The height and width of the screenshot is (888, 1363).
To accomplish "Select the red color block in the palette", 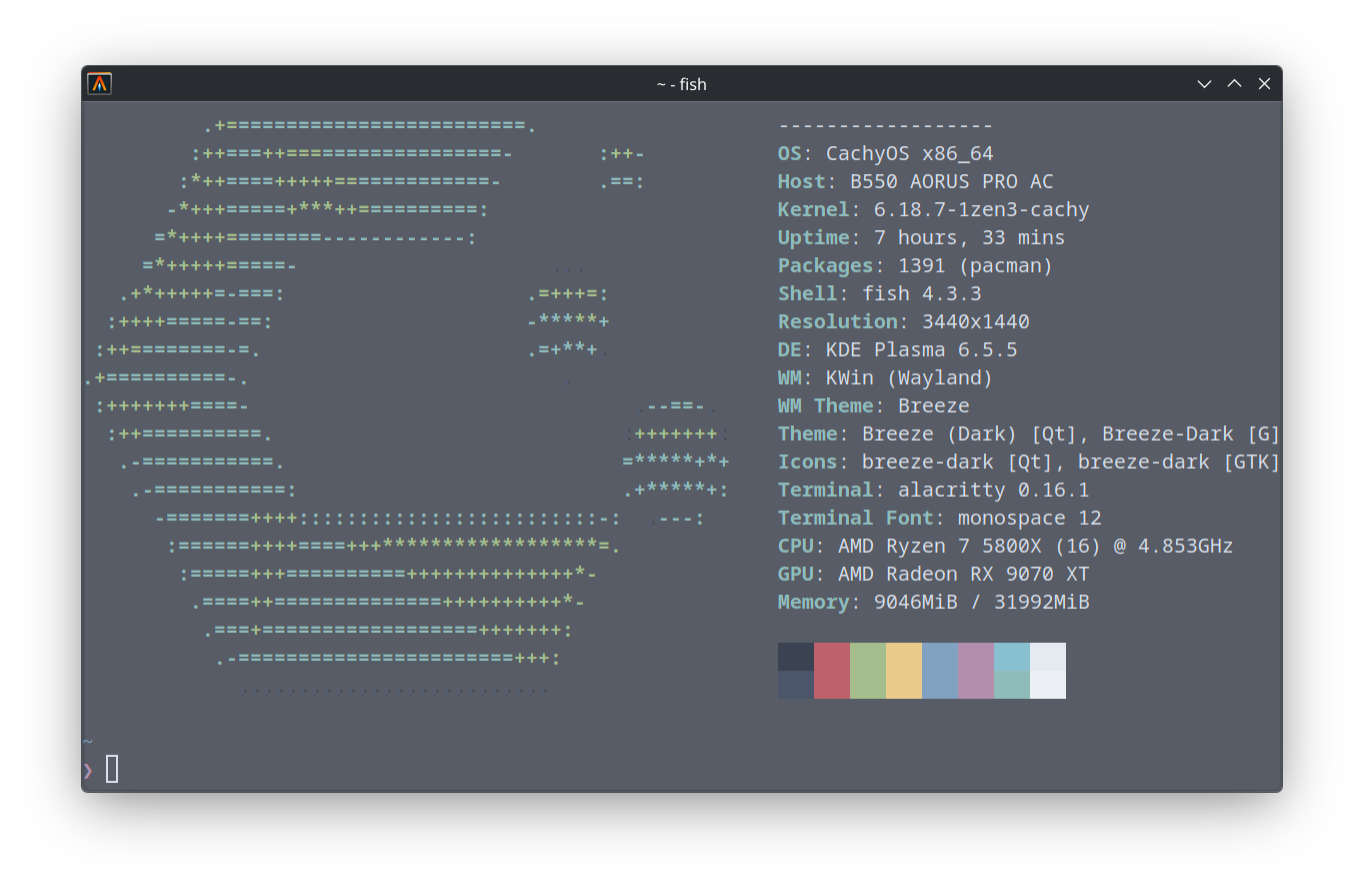I will click(x=832, y=670).
